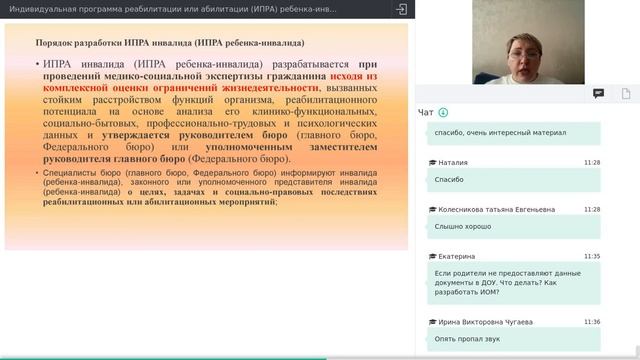Click the 11:36 timestamp on Чугаева's message
The height and width of the screenshot is (360, 640).
[x=592, y=322]
